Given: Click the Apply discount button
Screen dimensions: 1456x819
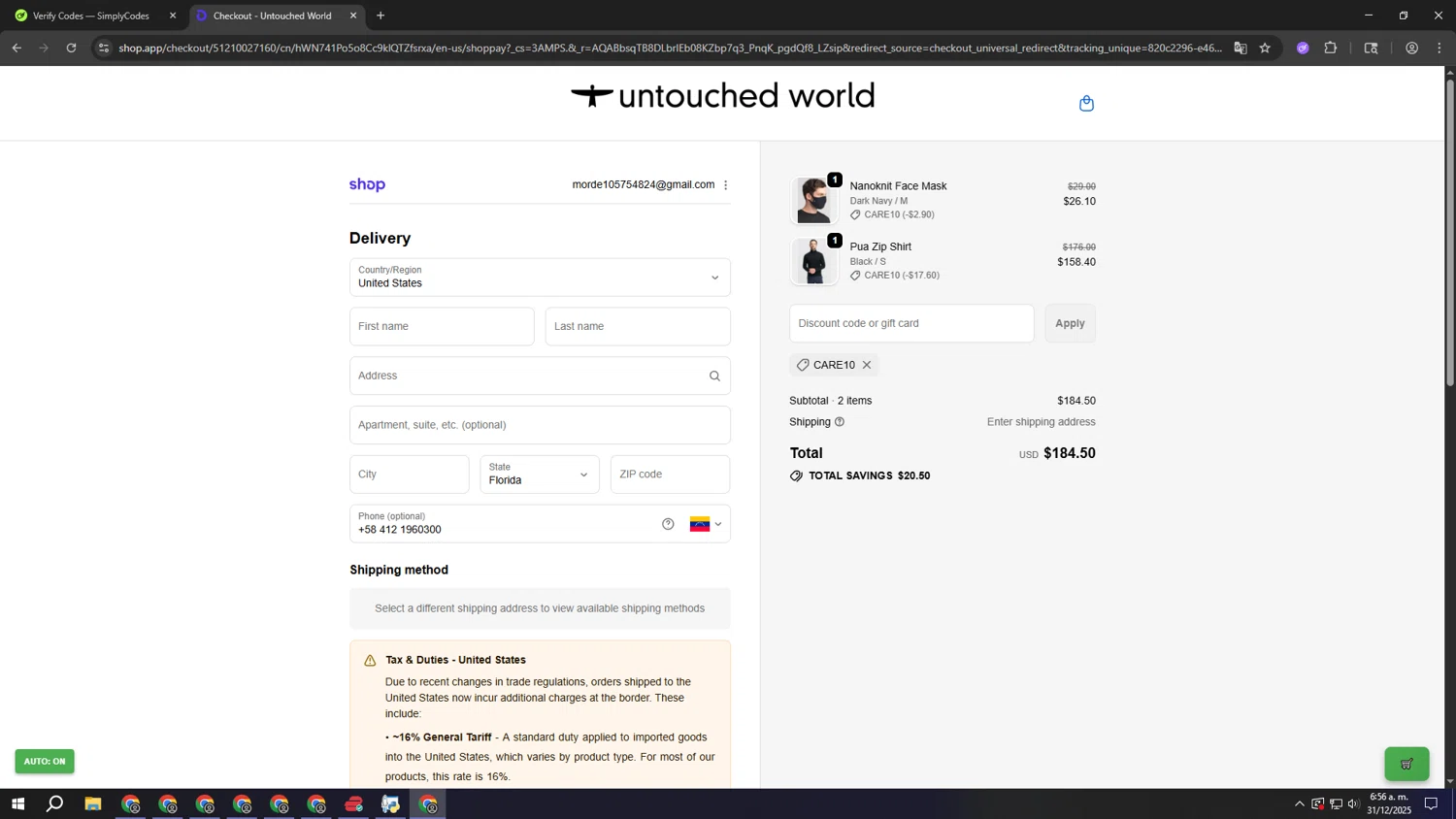Looking at the screenshot, I should click(1070, 323).
